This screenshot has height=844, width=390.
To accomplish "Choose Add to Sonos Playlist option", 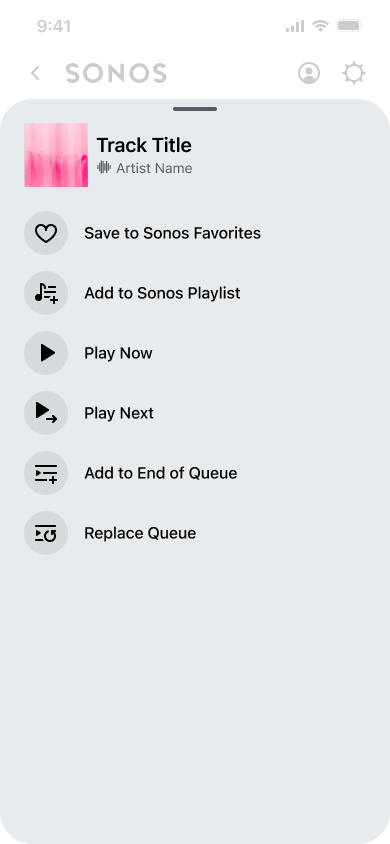I will click(162, 293).
